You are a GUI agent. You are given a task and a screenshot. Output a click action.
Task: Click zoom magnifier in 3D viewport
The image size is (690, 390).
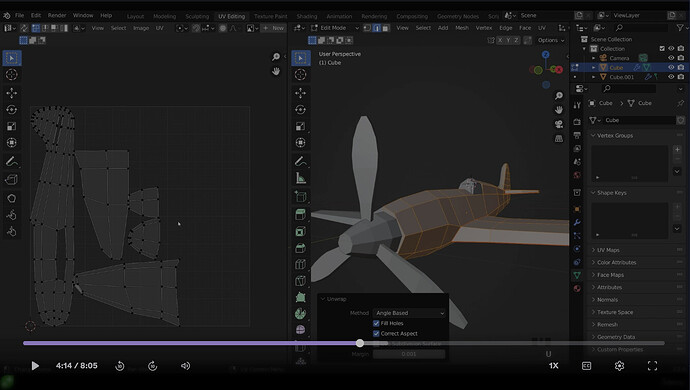(559, 96)
